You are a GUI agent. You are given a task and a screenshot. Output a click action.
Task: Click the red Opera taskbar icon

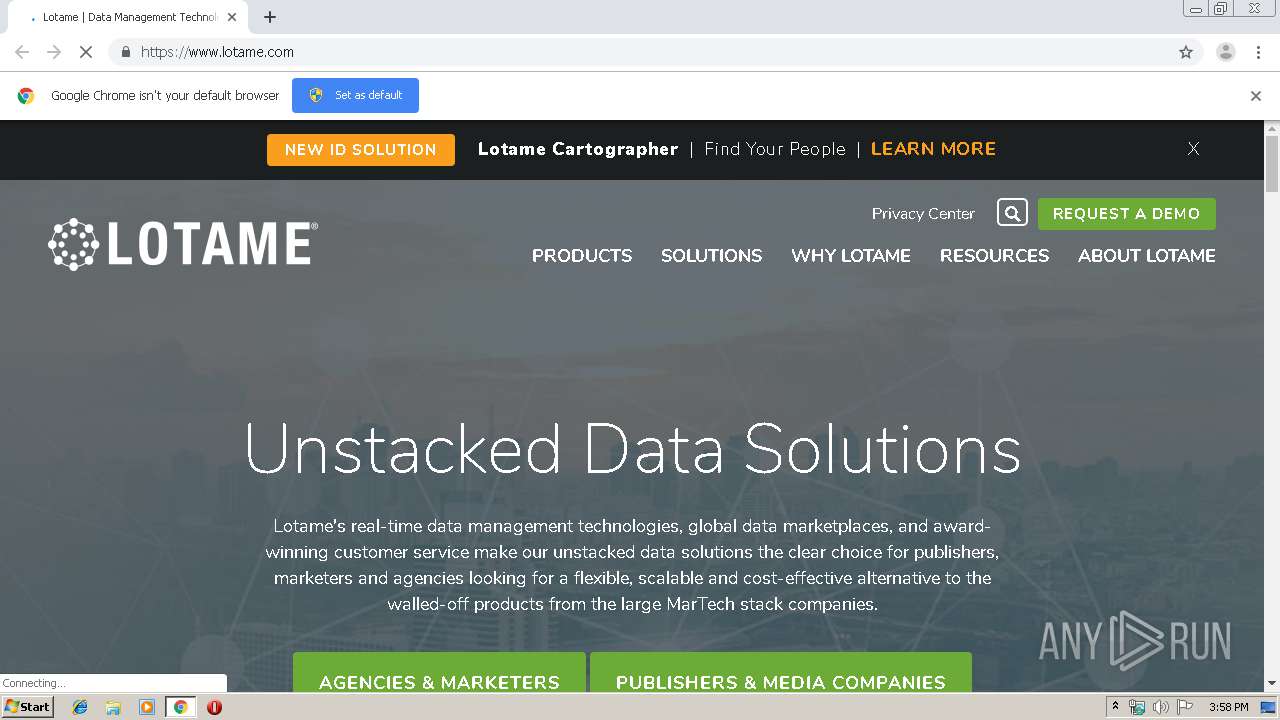[x=214, y=707]
